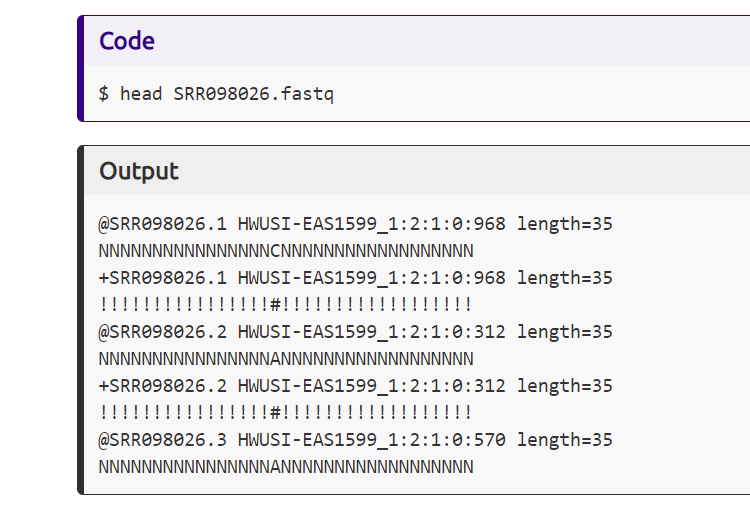Click the head SRR098026.fastq command line
The image size is (750, 508).
(216, 94)
